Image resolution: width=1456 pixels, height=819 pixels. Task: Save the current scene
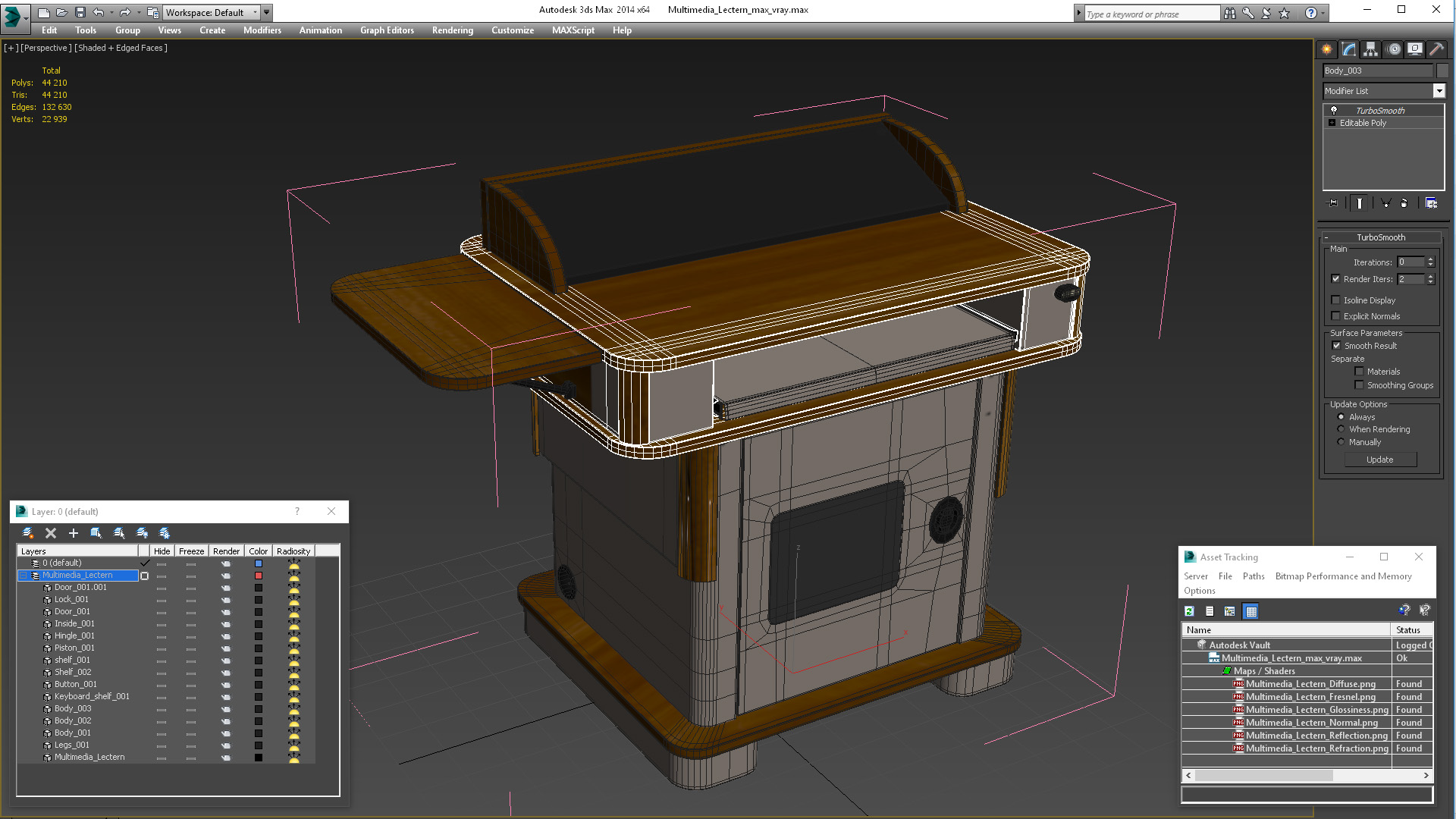tap(80, 12)
